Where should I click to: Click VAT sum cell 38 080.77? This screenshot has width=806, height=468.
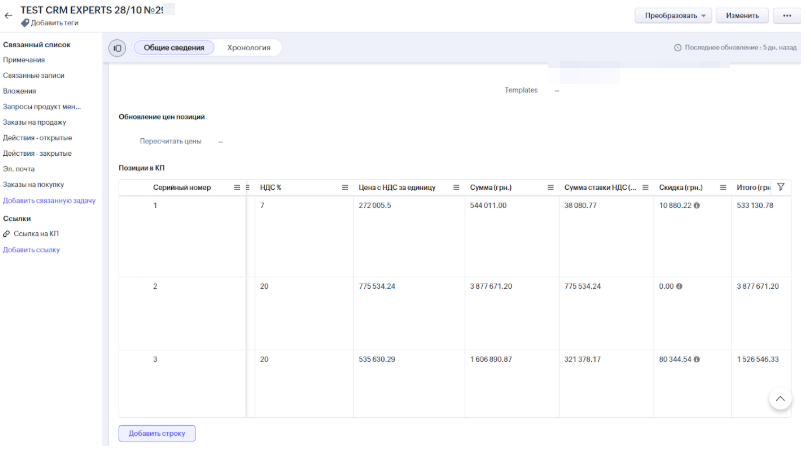click(x=580, y=205)
